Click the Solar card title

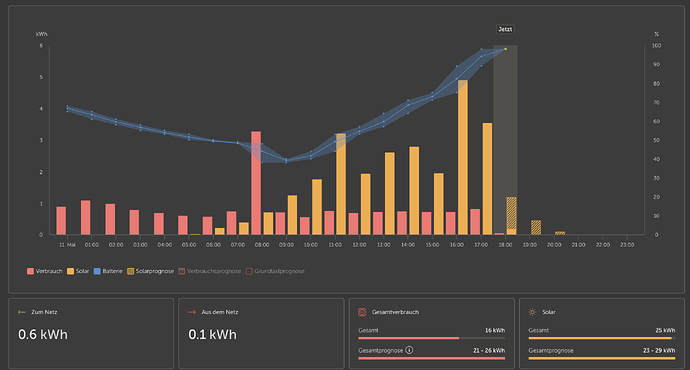549,312
